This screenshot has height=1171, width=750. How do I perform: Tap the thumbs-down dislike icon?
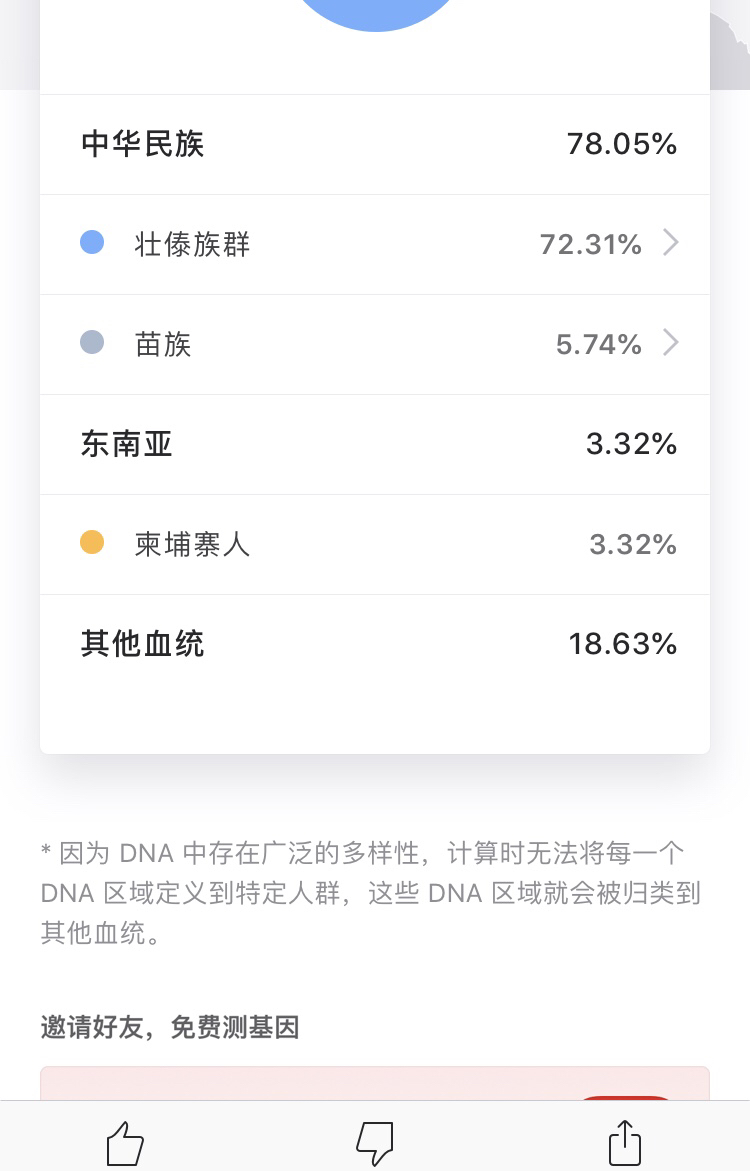pos(375,1143)
